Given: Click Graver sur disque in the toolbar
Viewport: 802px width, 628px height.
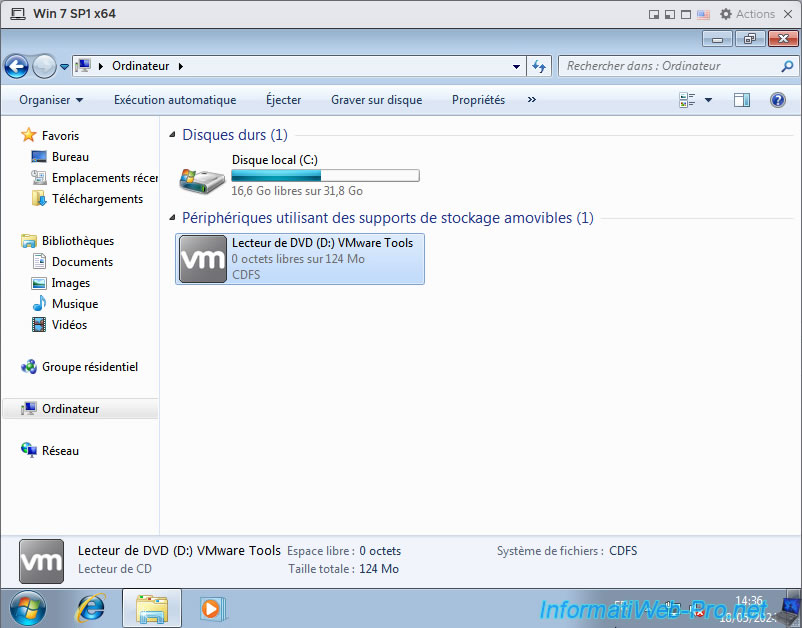Looking at the screenshot, I should [x=376, y=100].
